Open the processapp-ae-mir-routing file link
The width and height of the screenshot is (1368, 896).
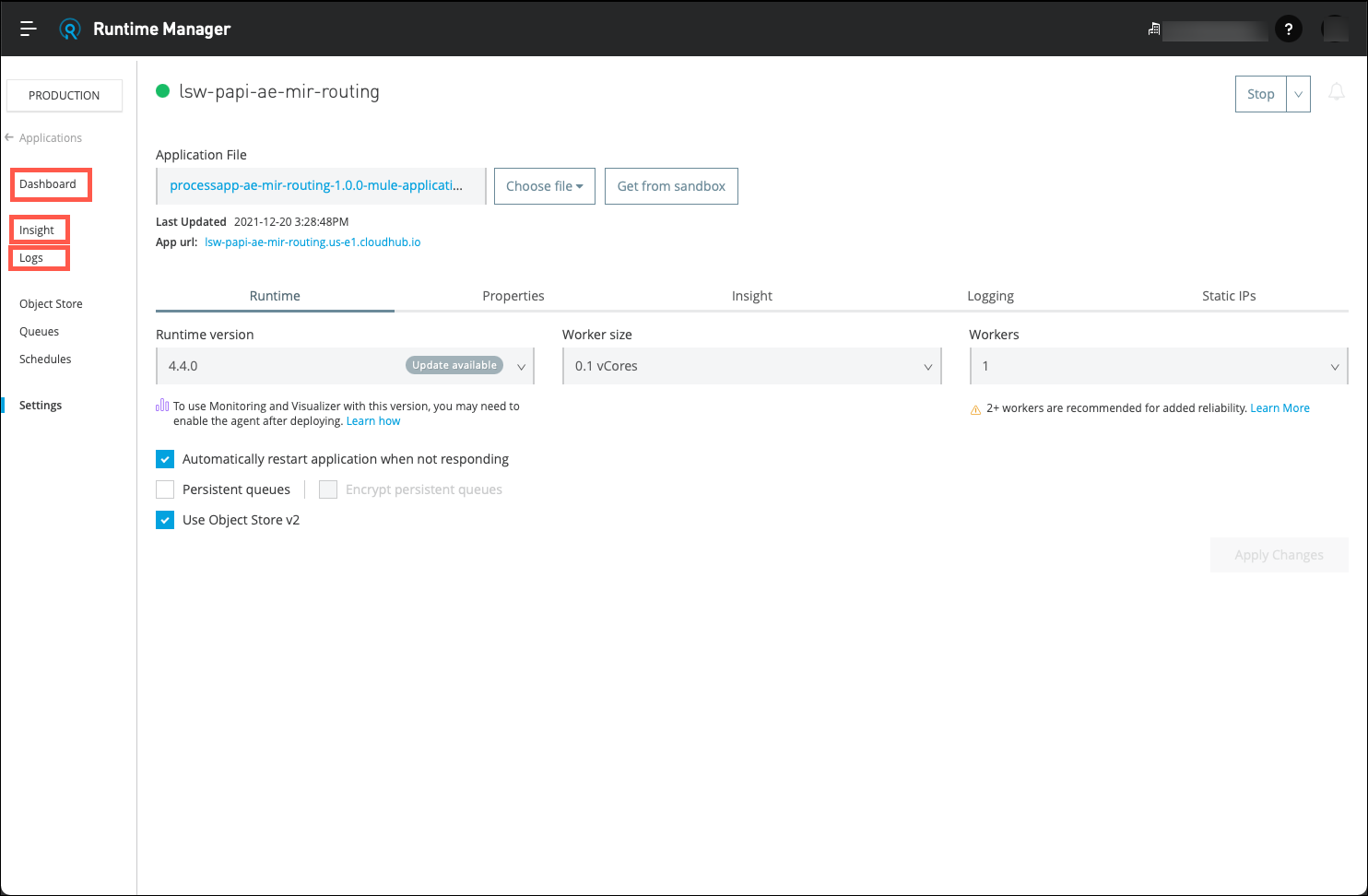[316, 185]
